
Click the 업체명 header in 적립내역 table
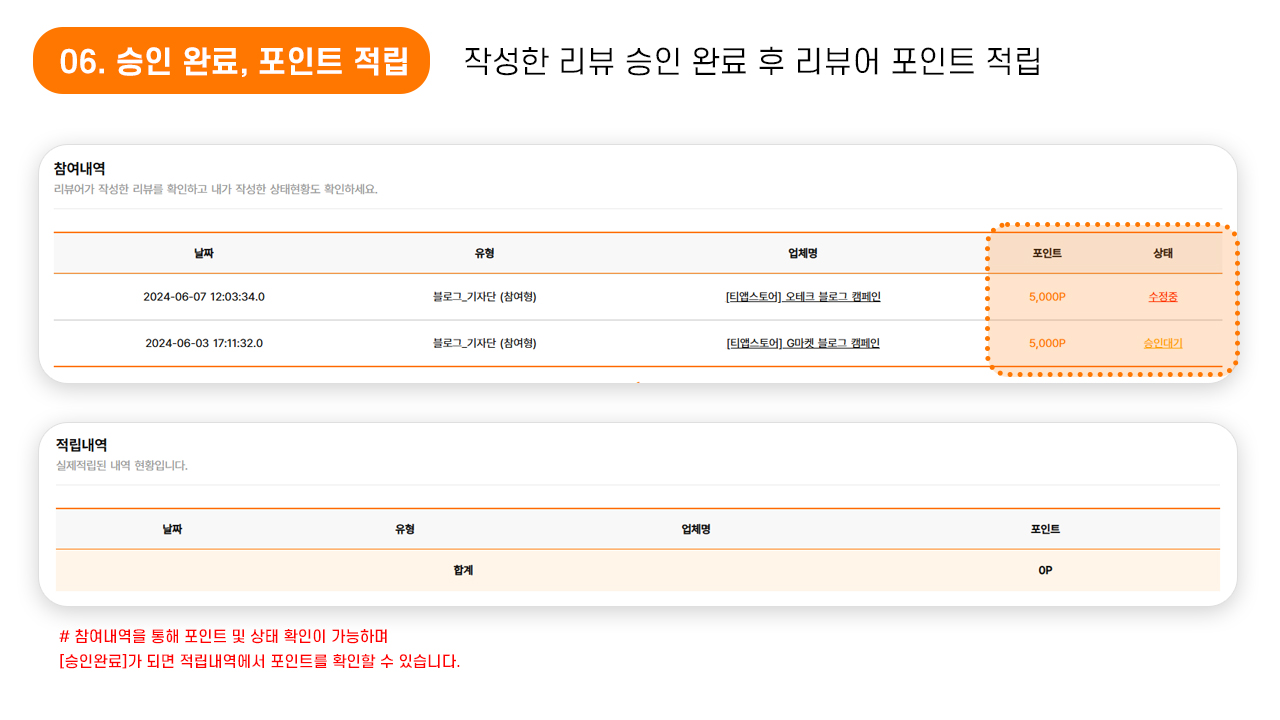coord(695,529)
